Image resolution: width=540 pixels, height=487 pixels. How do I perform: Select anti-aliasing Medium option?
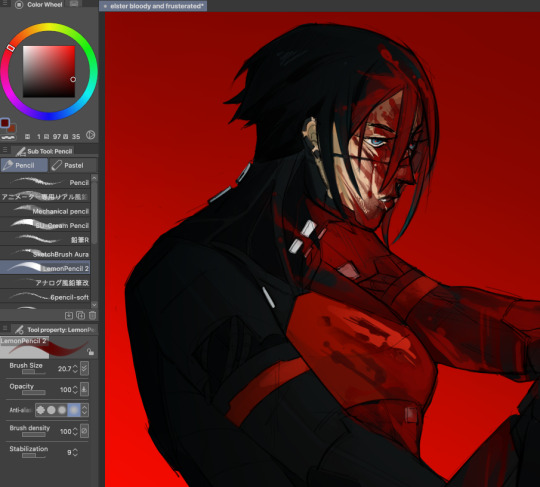[62, 410]
